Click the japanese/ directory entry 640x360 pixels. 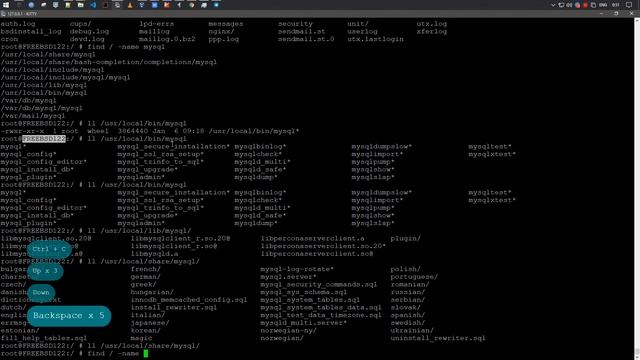tap(150, 323)
